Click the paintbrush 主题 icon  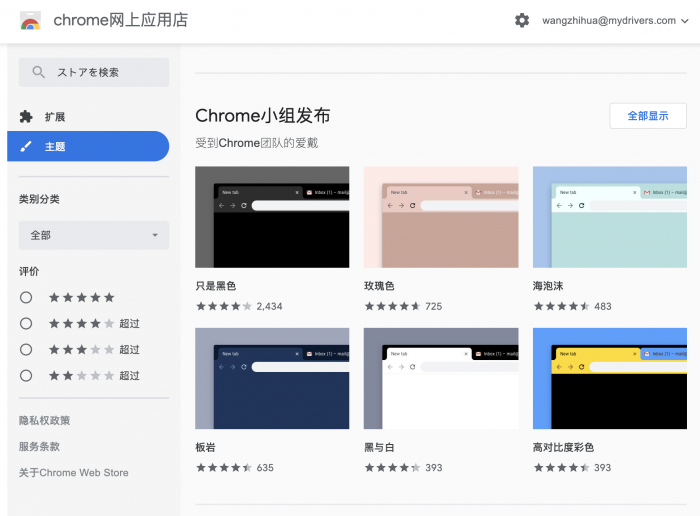click(x=27, y=146)
